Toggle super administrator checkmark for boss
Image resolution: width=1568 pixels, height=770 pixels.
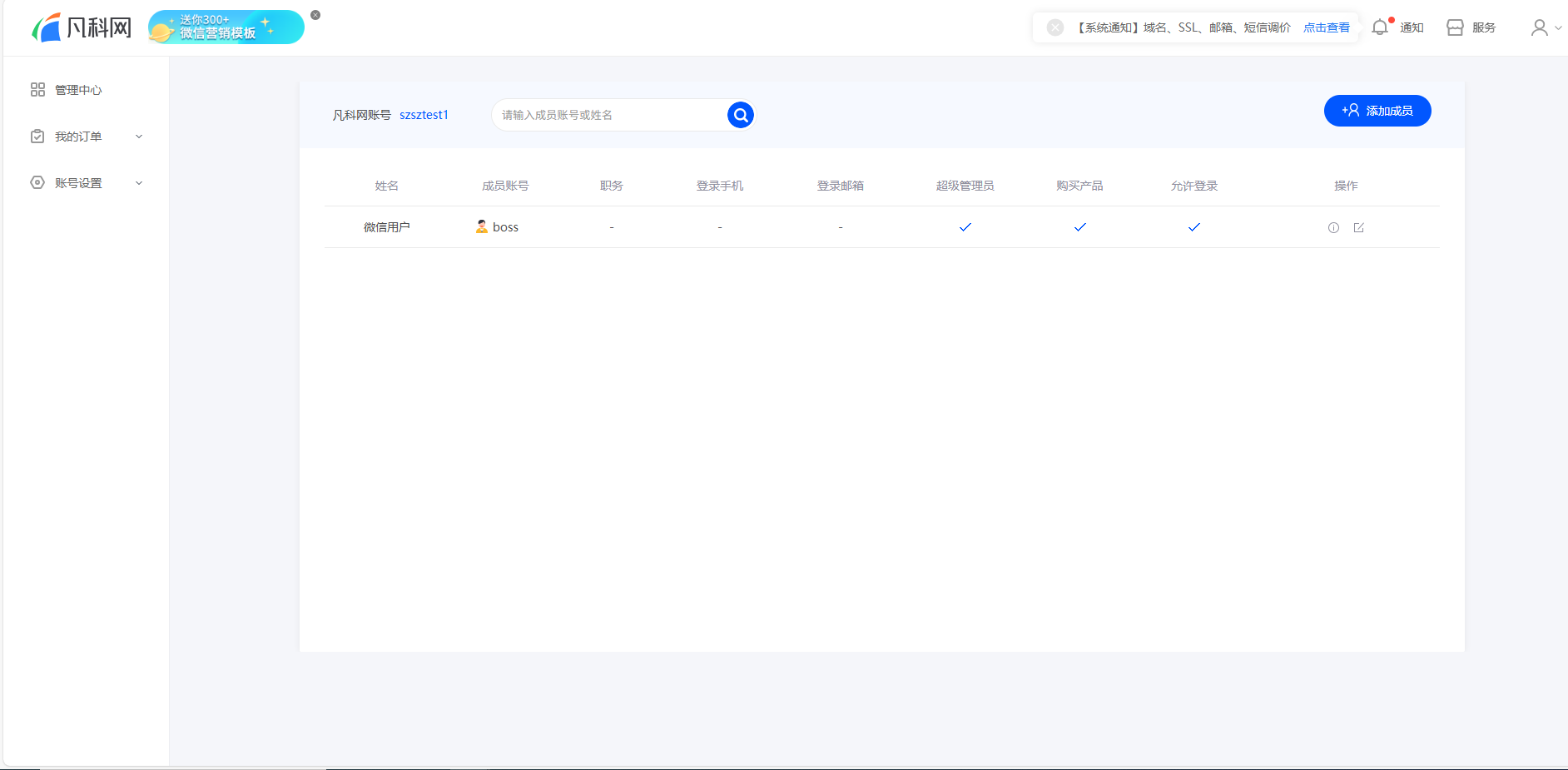point(965,227)
